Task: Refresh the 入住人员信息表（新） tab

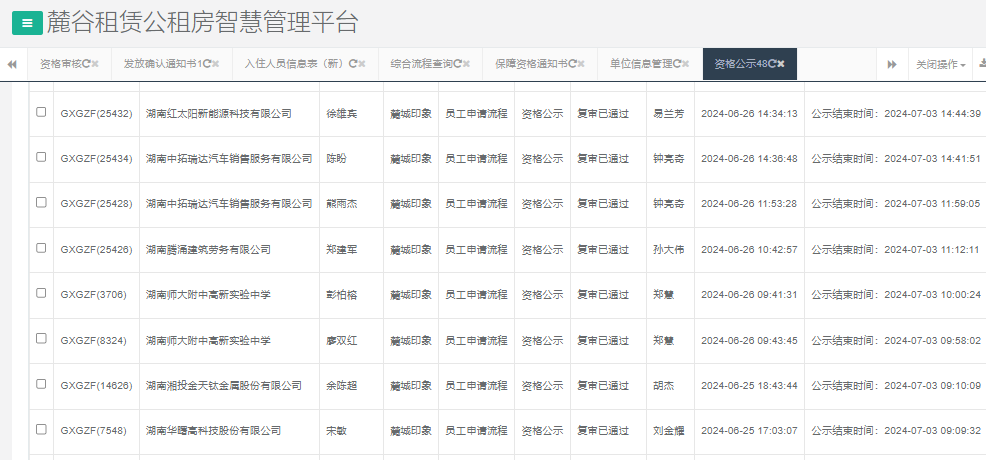Action: tap(353, 63)
